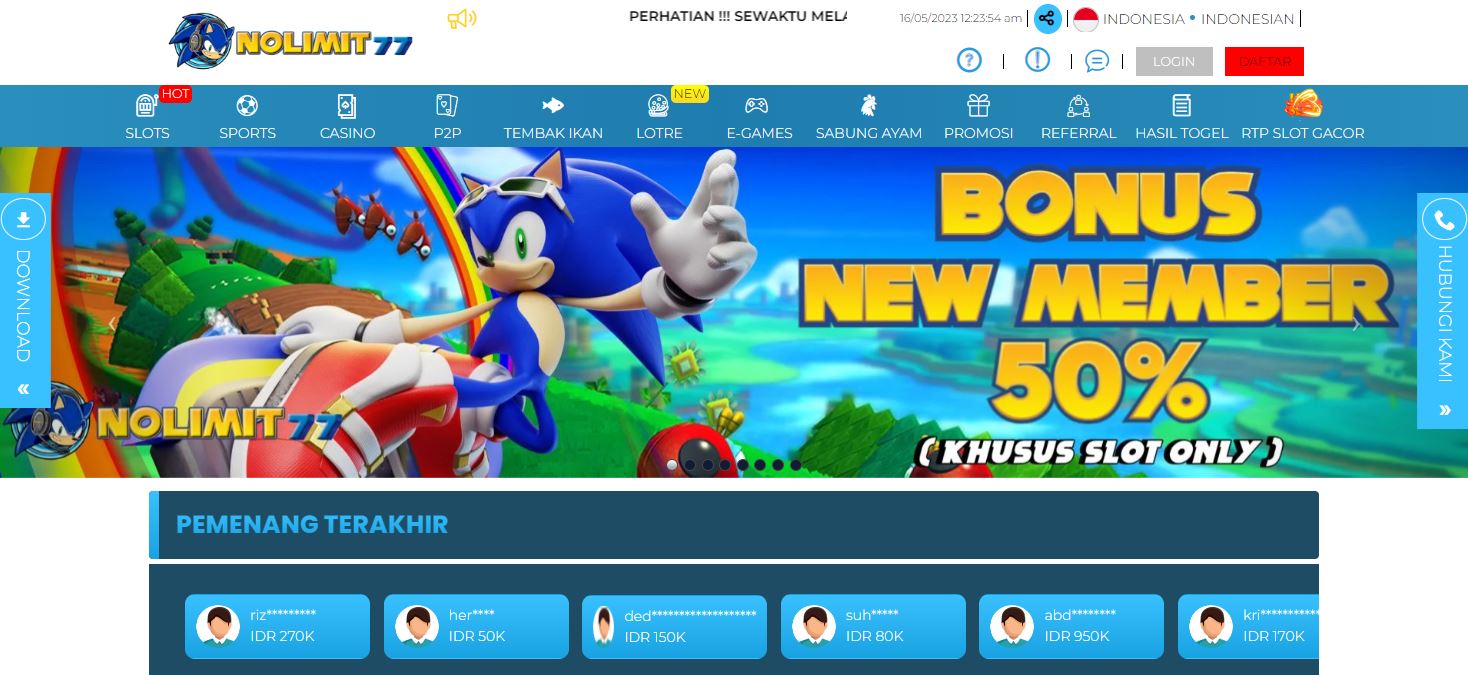
Task: Click IDR 80K winner amount
Action: [874, 636]
